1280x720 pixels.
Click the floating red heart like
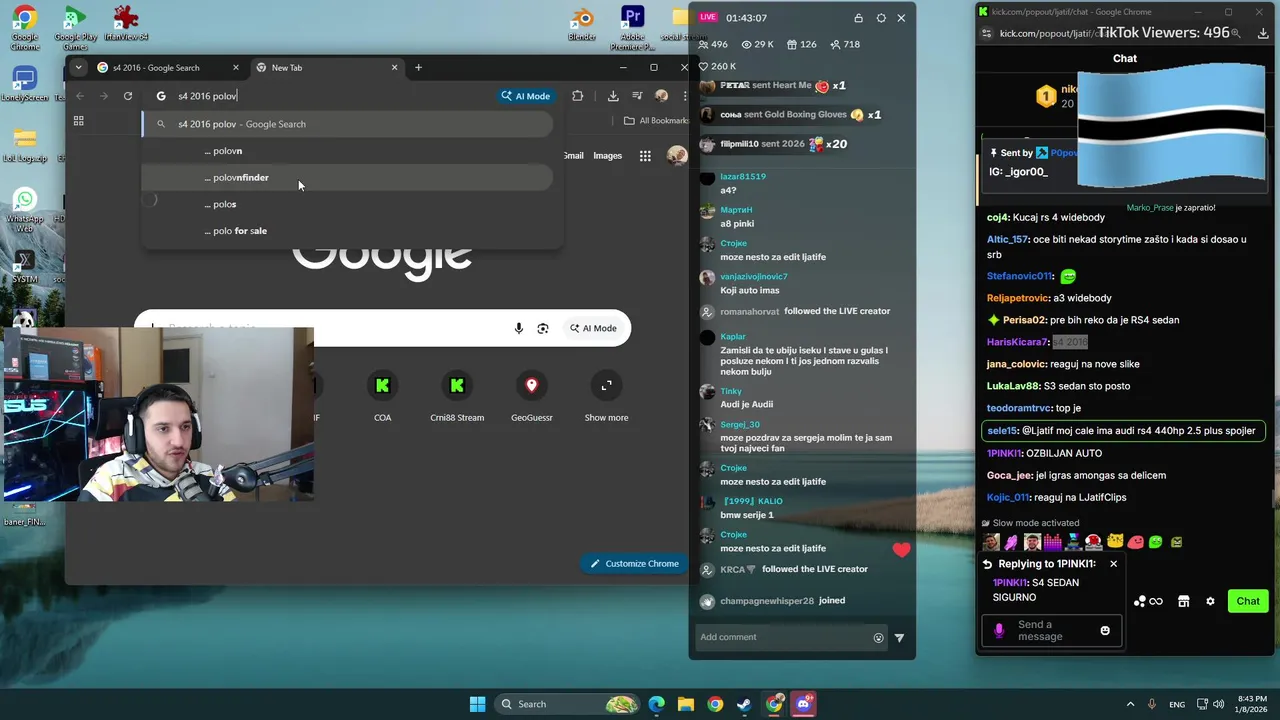[902, 550]
